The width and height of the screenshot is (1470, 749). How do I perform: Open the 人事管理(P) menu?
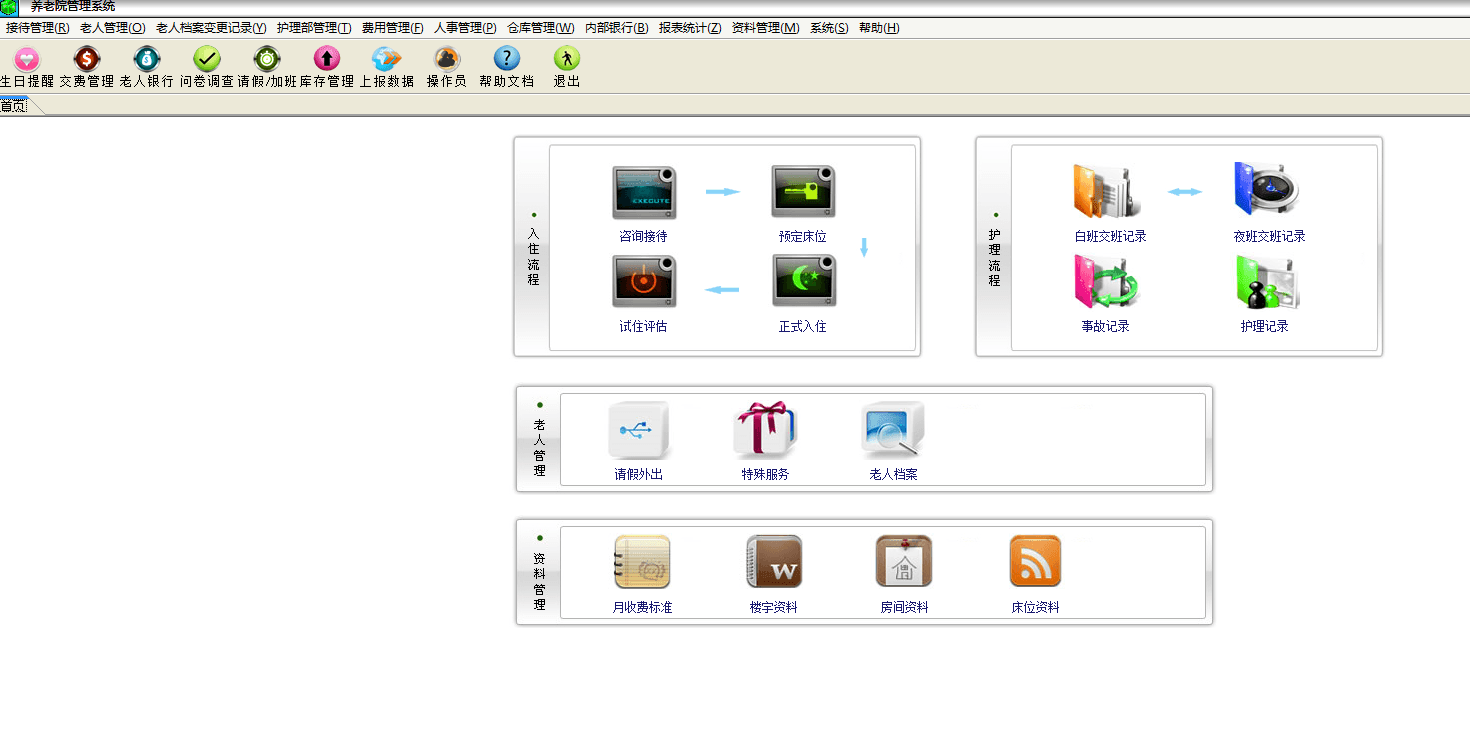click(465, 28)
